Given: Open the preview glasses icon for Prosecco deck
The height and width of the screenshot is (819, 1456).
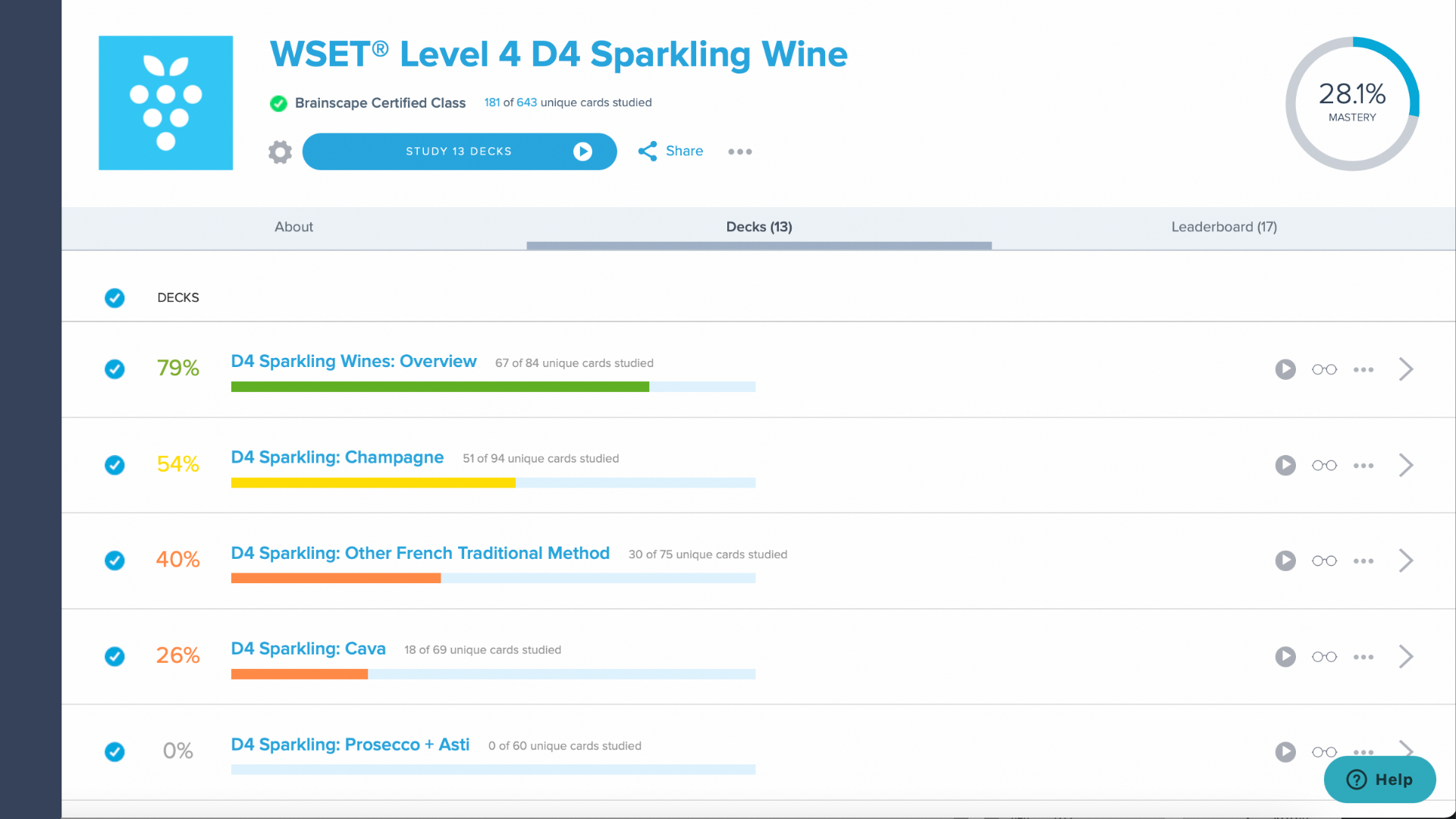Looking at the screenshot, I should click(x=1325, y=752).
